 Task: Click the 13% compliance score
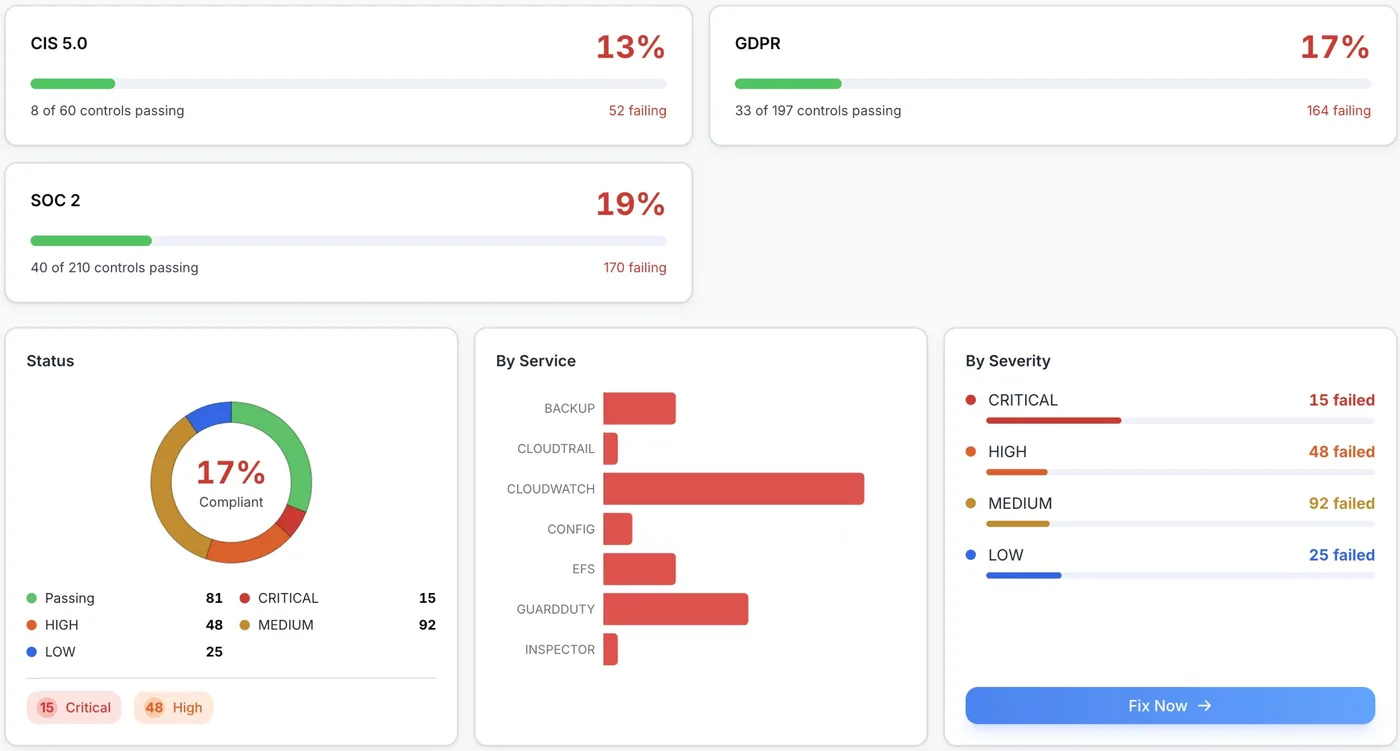tap(631, 47)
